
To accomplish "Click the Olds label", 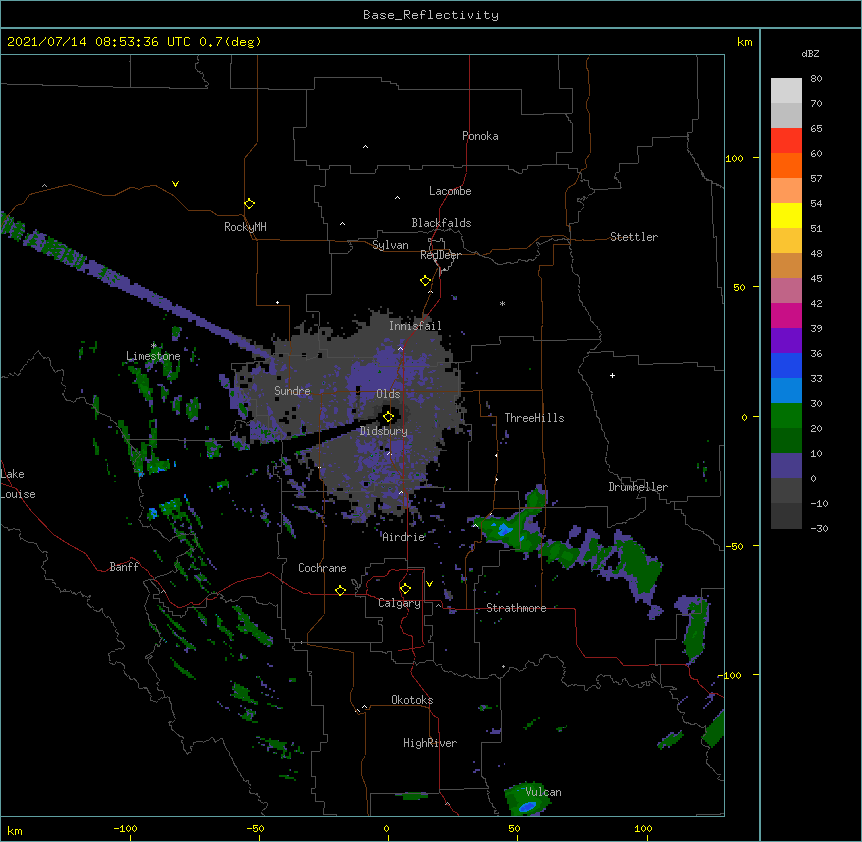I will point(388,394).
